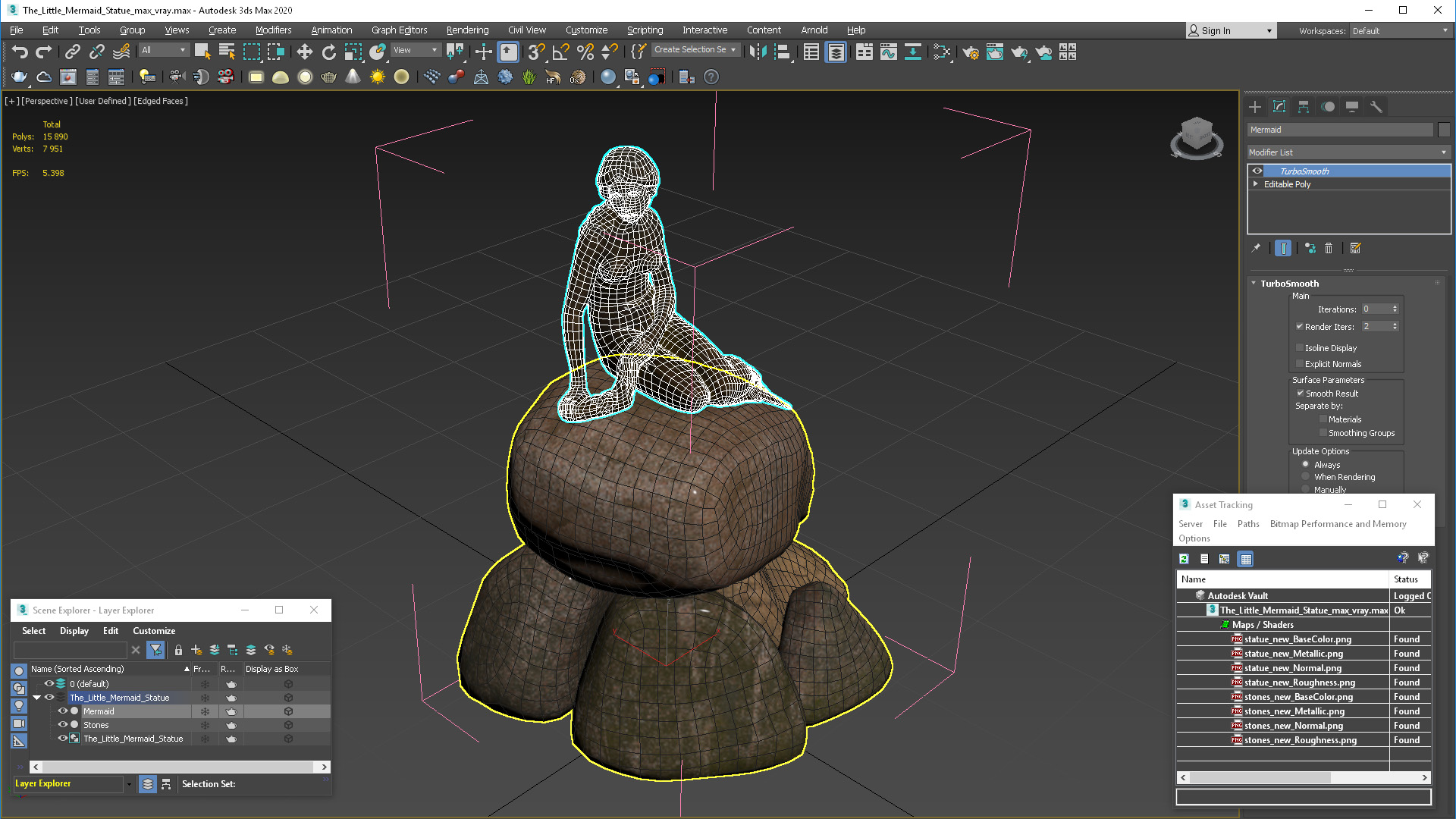Open the Modifiers menu
This screenshot has height=819, width=1456.
(273, 30)
